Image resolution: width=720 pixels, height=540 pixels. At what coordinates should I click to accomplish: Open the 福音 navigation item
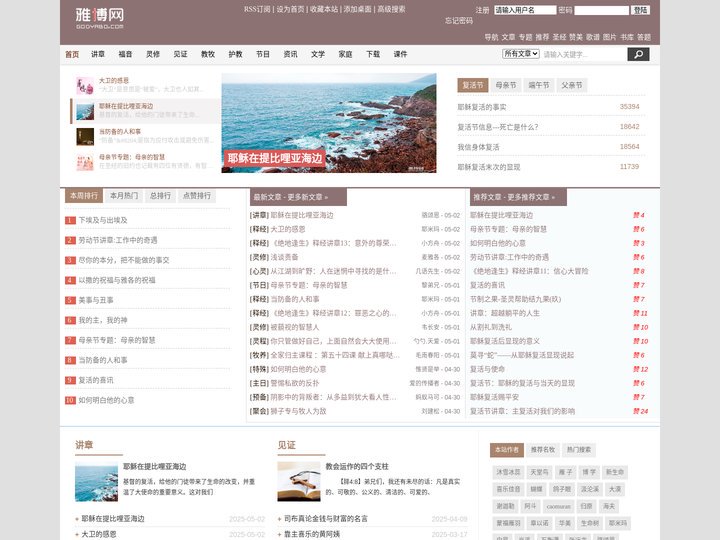(125, 54)
